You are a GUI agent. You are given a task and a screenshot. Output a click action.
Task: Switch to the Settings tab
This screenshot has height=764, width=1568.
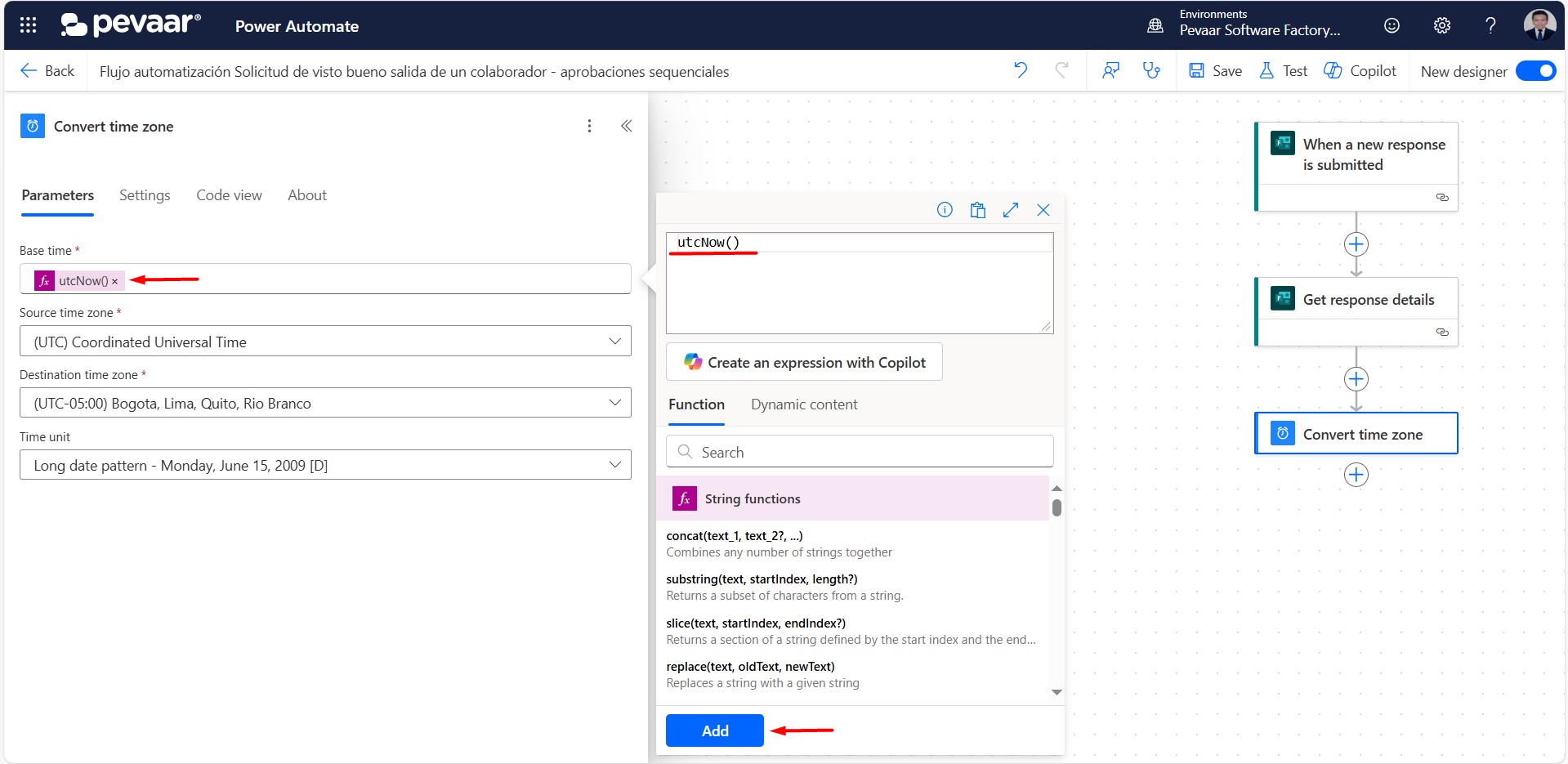click(145, 195)
